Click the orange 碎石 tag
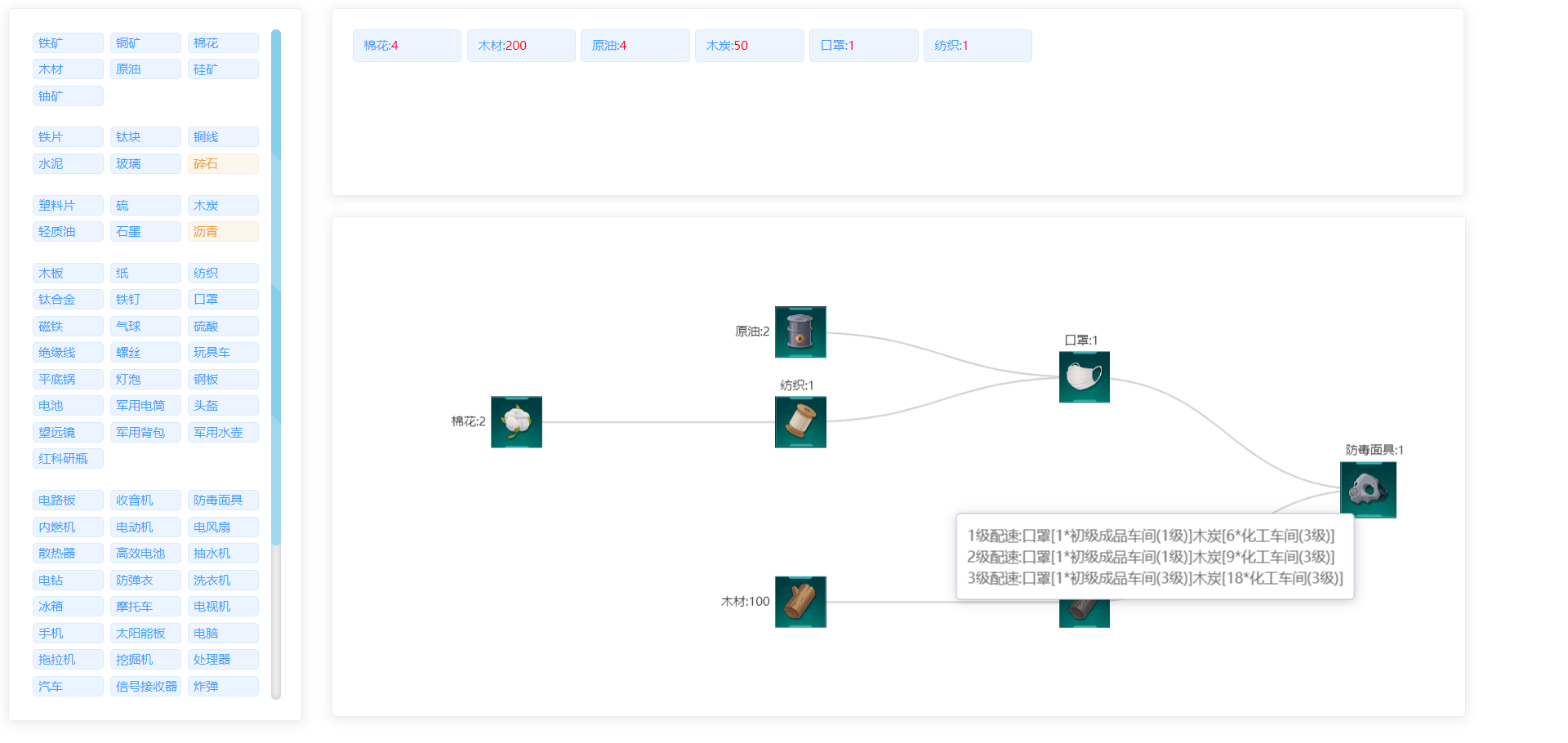The image size is (1568, 743). point(223,164)
